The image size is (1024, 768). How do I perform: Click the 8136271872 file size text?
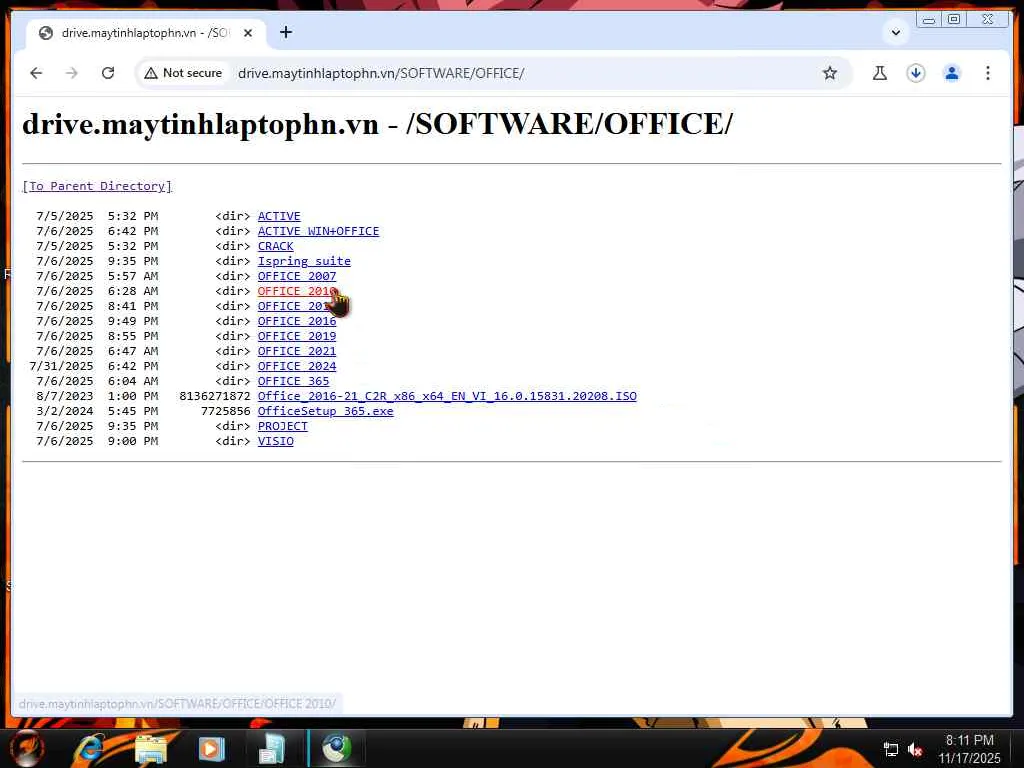point(215,396)
